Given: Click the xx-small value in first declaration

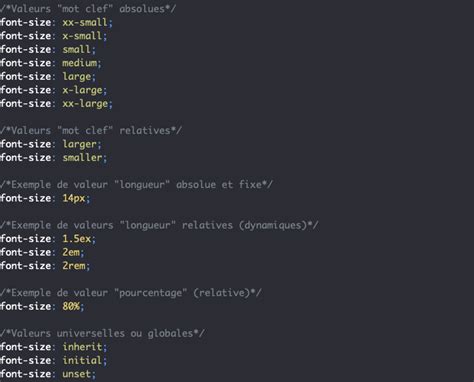Looking at the screenshot, I should 85,22.
